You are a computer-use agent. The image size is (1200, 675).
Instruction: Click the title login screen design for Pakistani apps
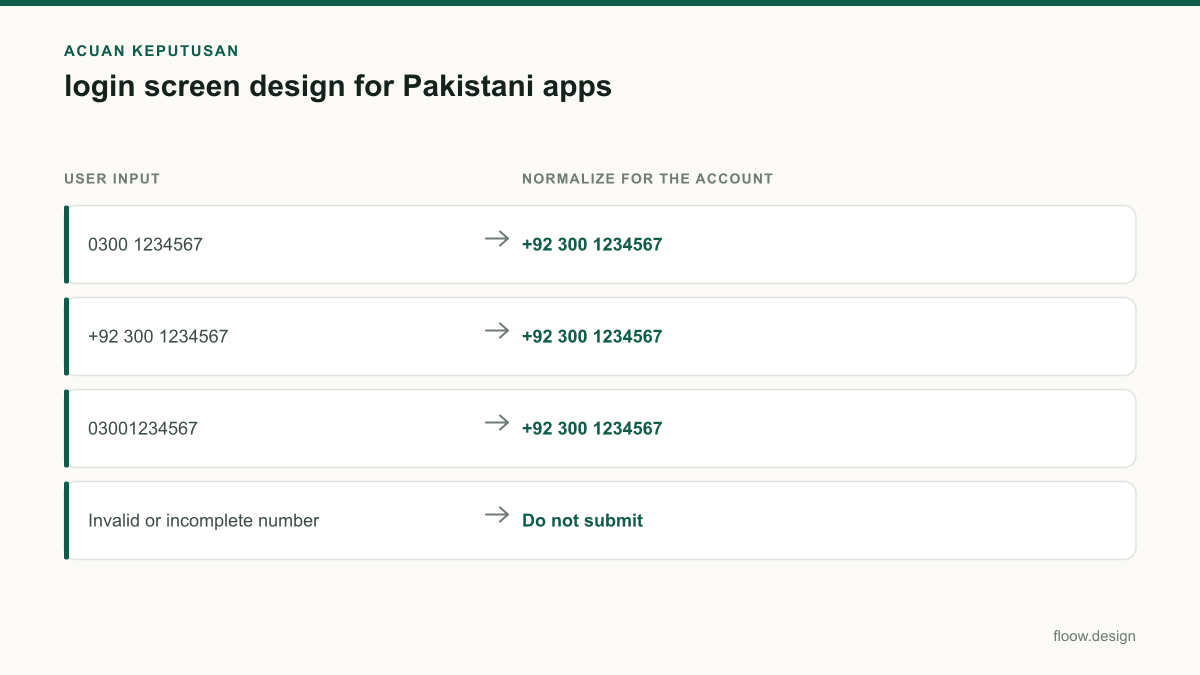click(338, 86)
